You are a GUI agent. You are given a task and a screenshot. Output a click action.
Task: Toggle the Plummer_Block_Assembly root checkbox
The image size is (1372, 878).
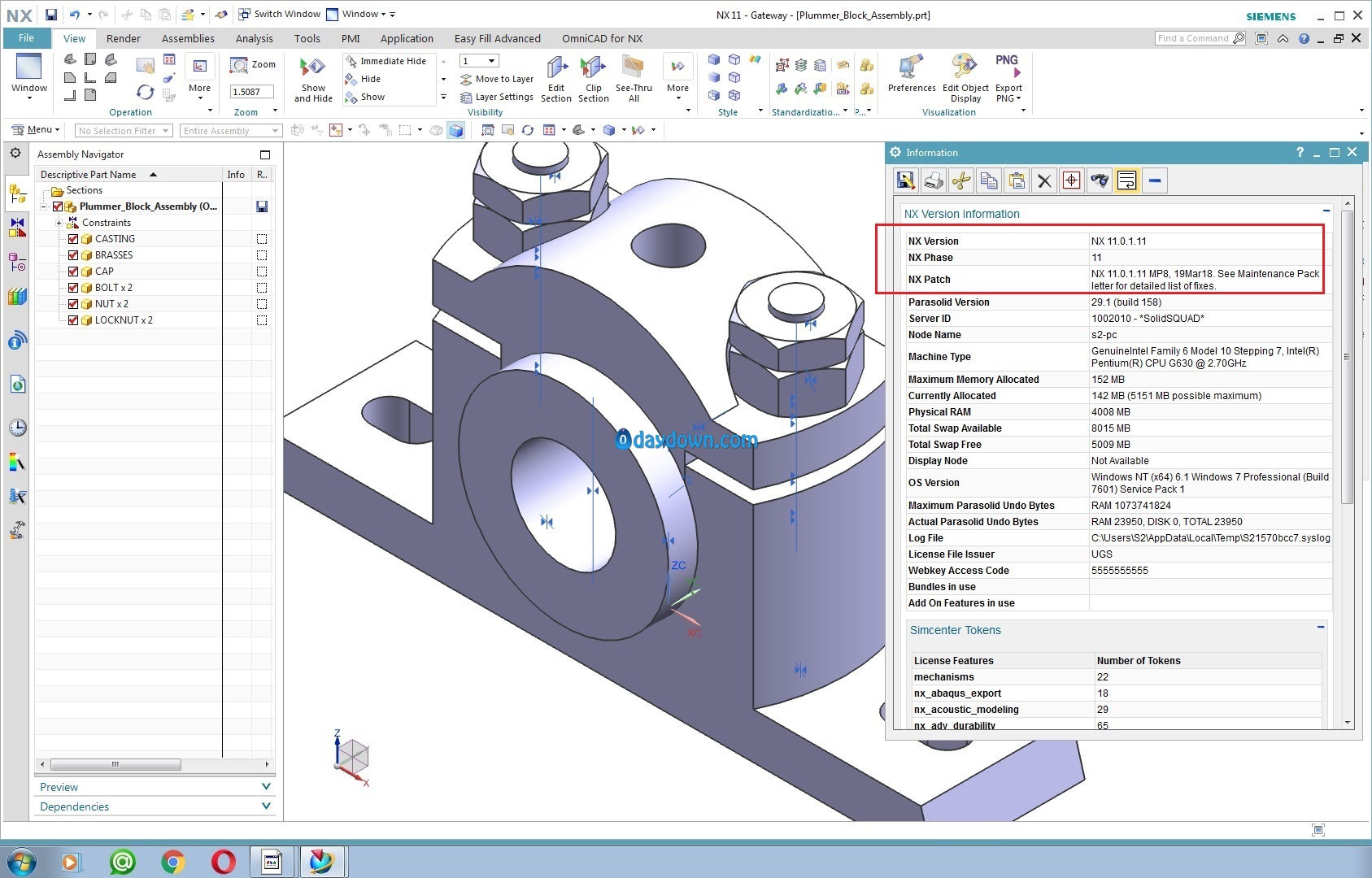58,206
